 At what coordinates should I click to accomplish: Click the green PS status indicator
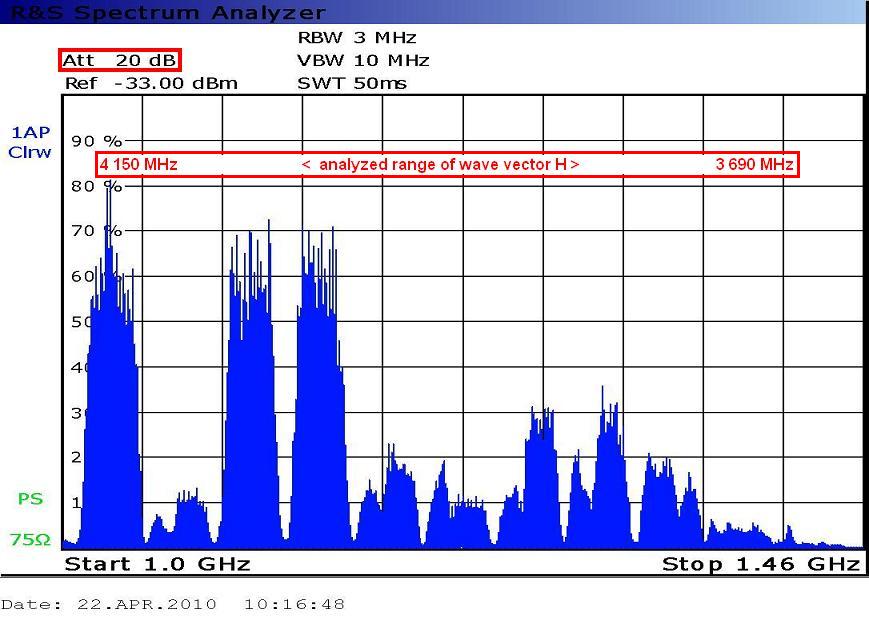coord(30,498)
